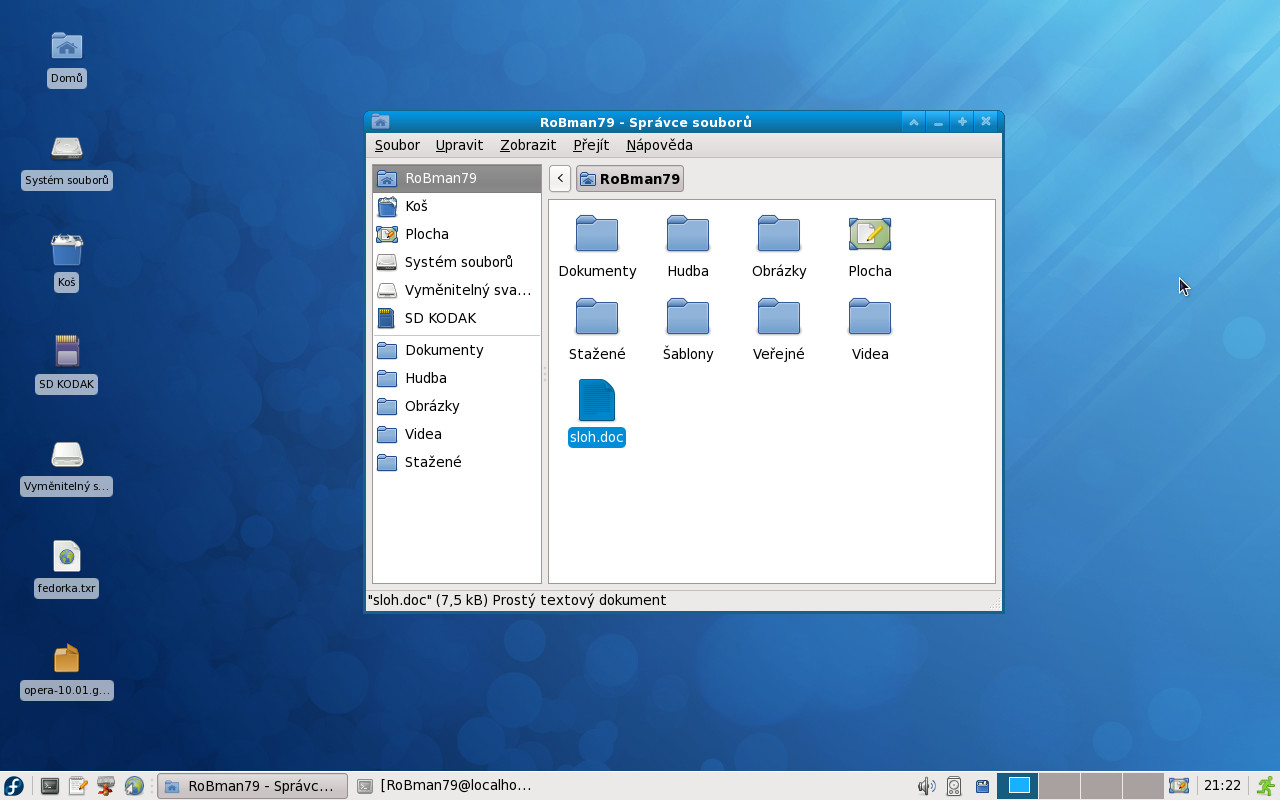The height and width of the screenshot is (800, 1280).
Task: Select SD KODAK card in sidebar
Action: pyautogui.click(x=440, y=318)
